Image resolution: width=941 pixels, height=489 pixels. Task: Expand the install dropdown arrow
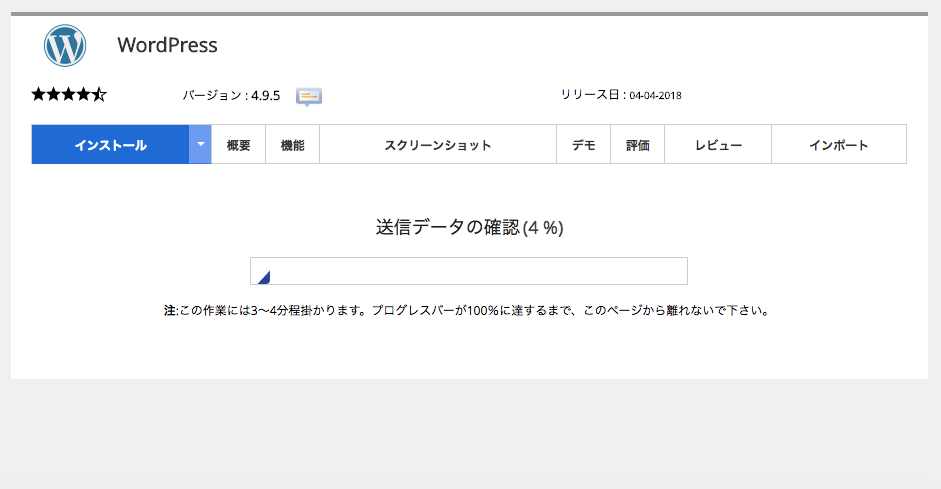200,145
